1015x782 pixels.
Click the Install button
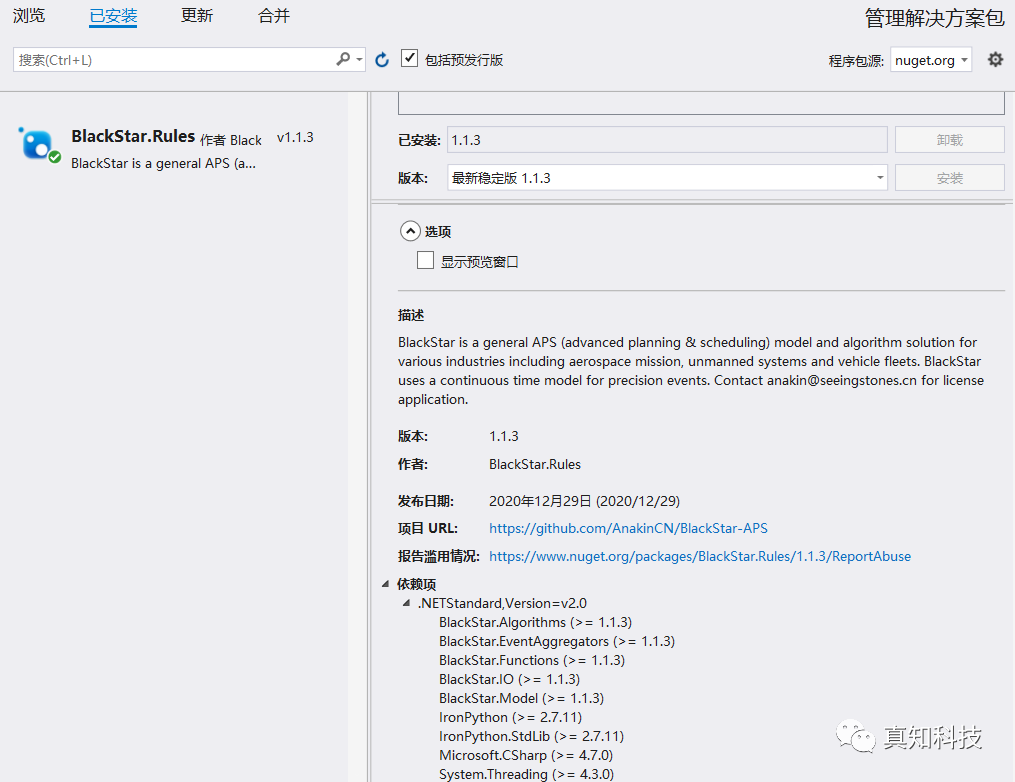tap(950, 178)
